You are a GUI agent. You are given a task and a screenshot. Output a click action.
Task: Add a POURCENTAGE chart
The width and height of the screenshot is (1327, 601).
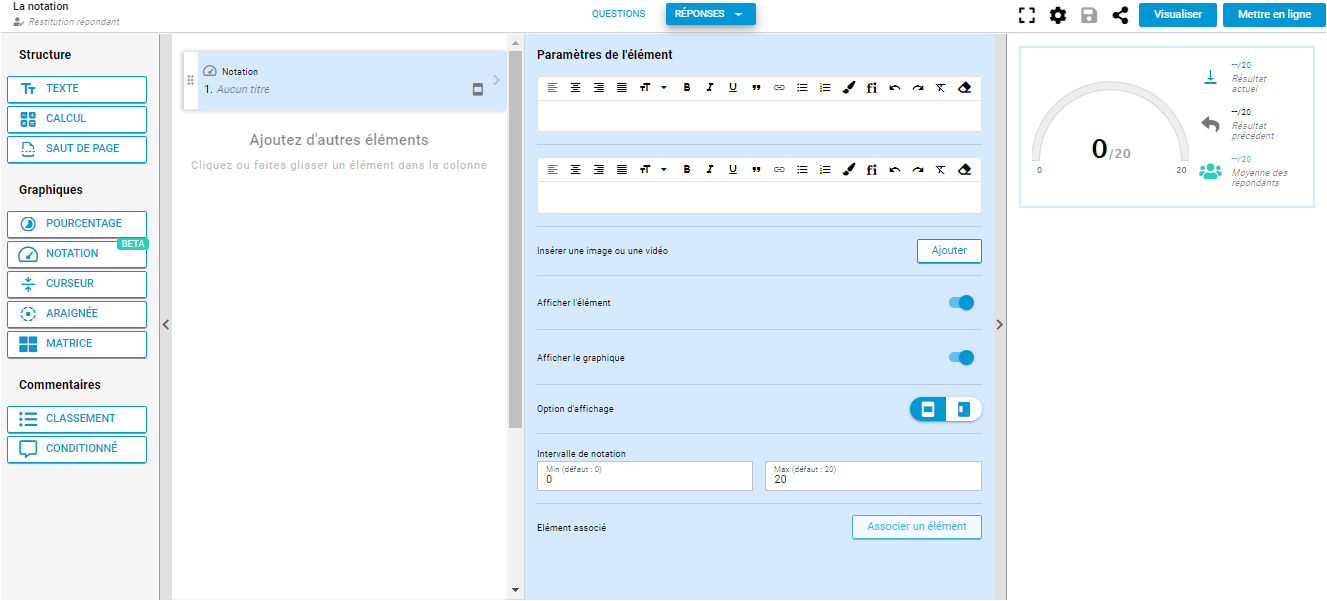[x=77, y=224]
